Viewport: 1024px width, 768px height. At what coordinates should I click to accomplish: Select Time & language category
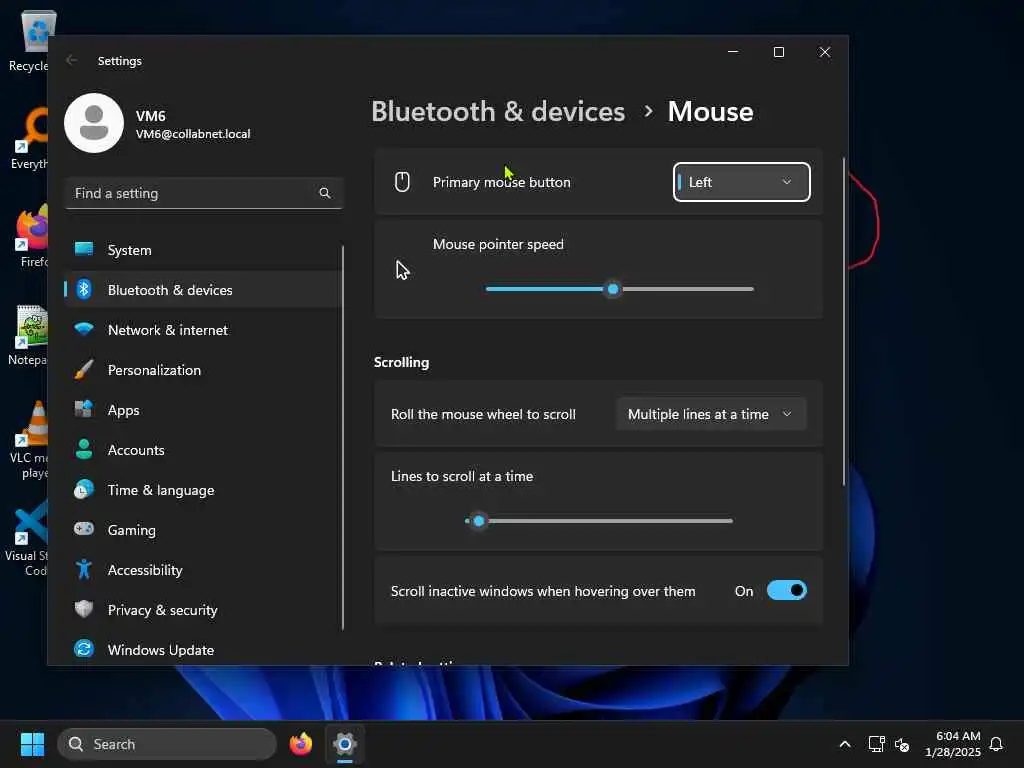point(203,490)
